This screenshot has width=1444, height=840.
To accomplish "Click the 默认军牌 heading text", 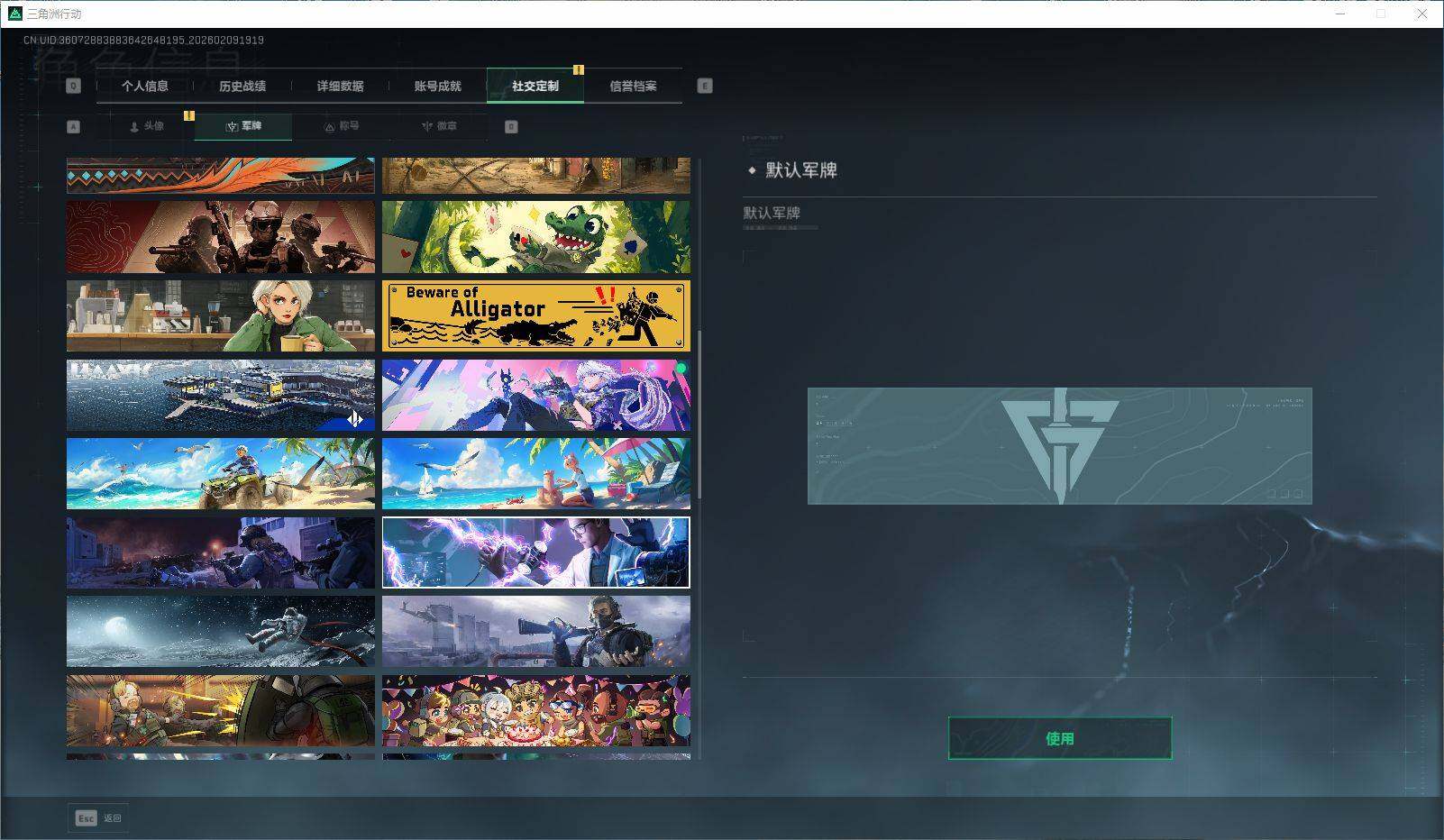I will (x=801, y=170).
